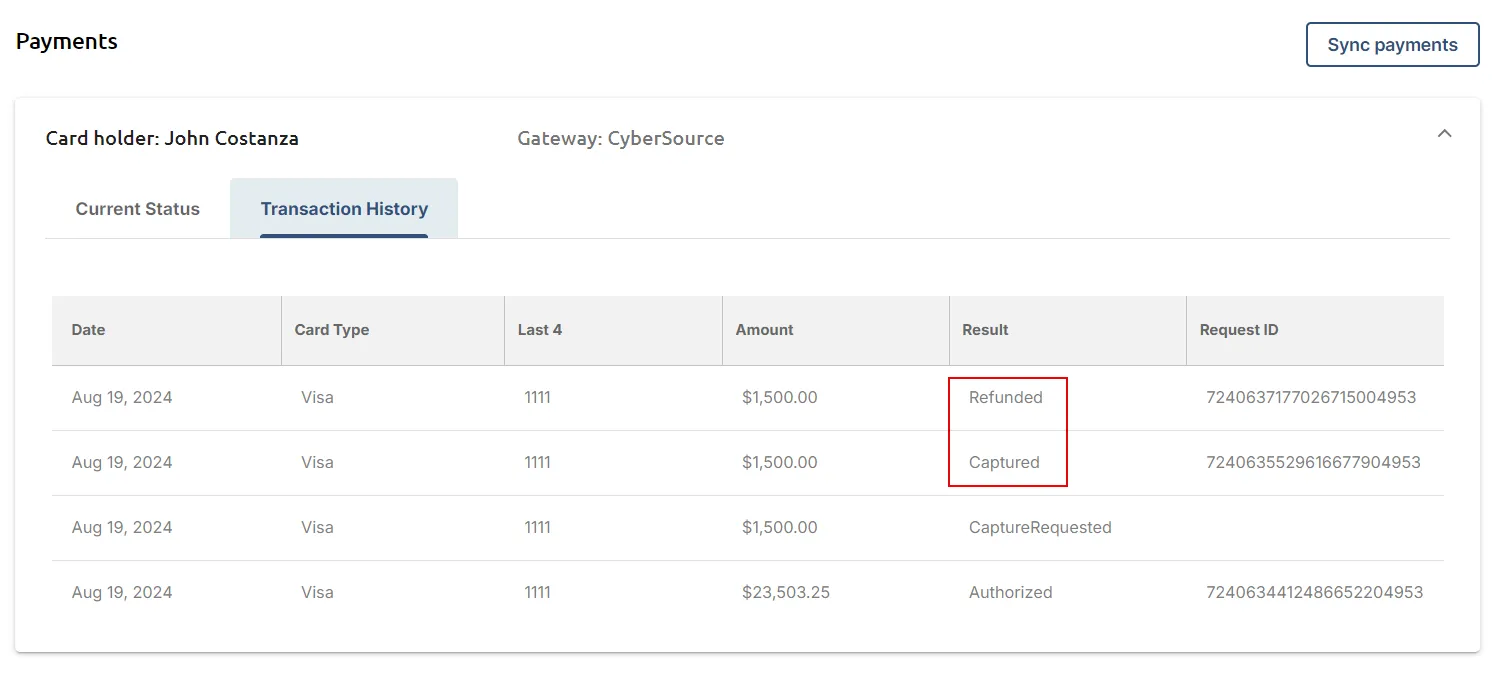
Task: Click the $1,500.00 amount in Refunded row
Action: point(780,398)
